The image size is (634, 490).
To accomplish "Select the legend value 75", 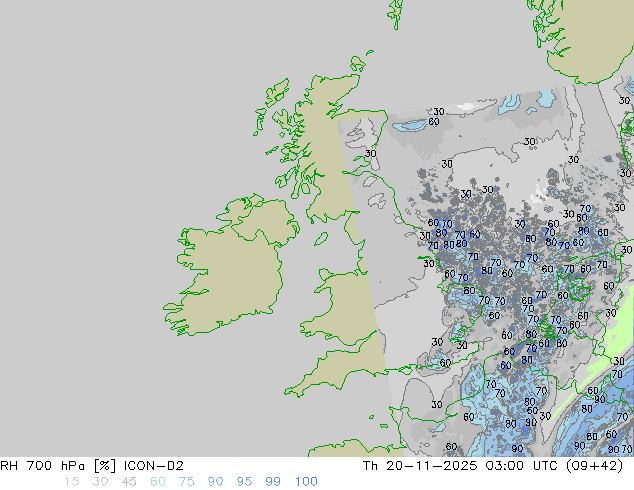I will 186,482.
